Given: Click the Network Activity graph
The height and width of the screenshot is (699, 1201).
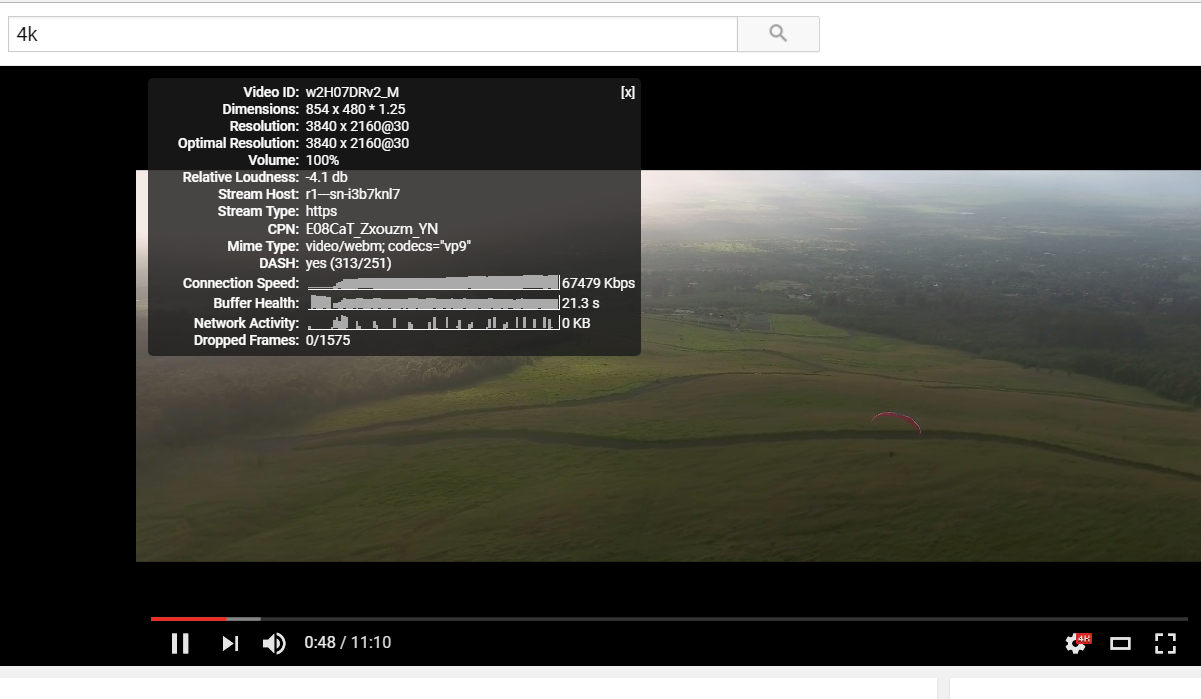Looking at the screenshot, I should [x=433, y=323].
